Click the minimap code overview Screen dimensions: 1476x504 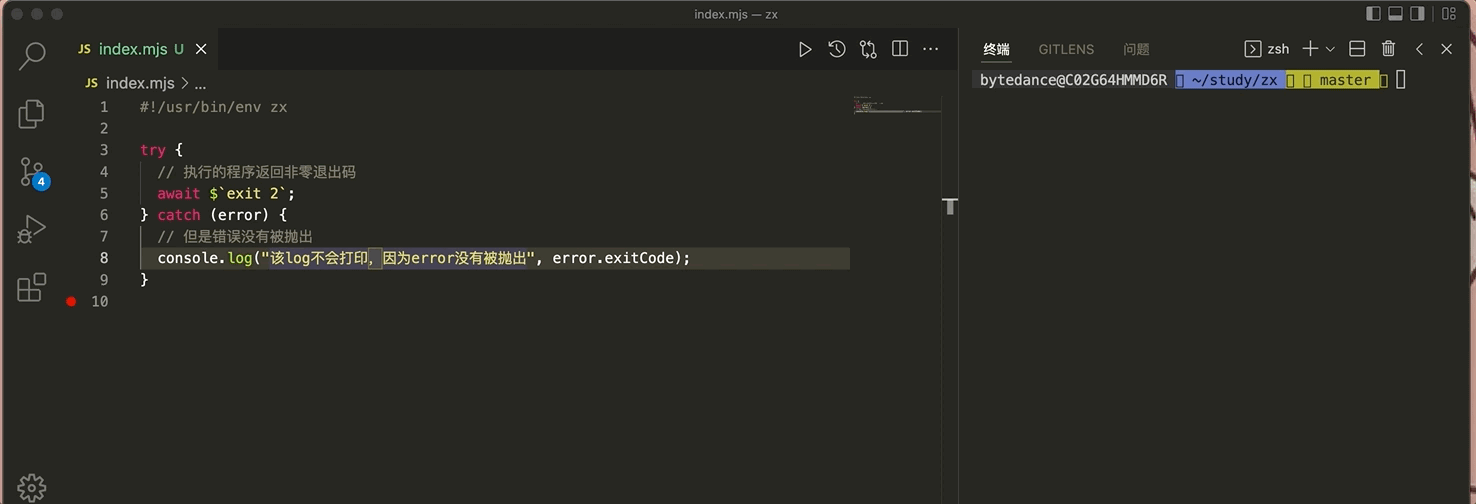pos(897,104)
